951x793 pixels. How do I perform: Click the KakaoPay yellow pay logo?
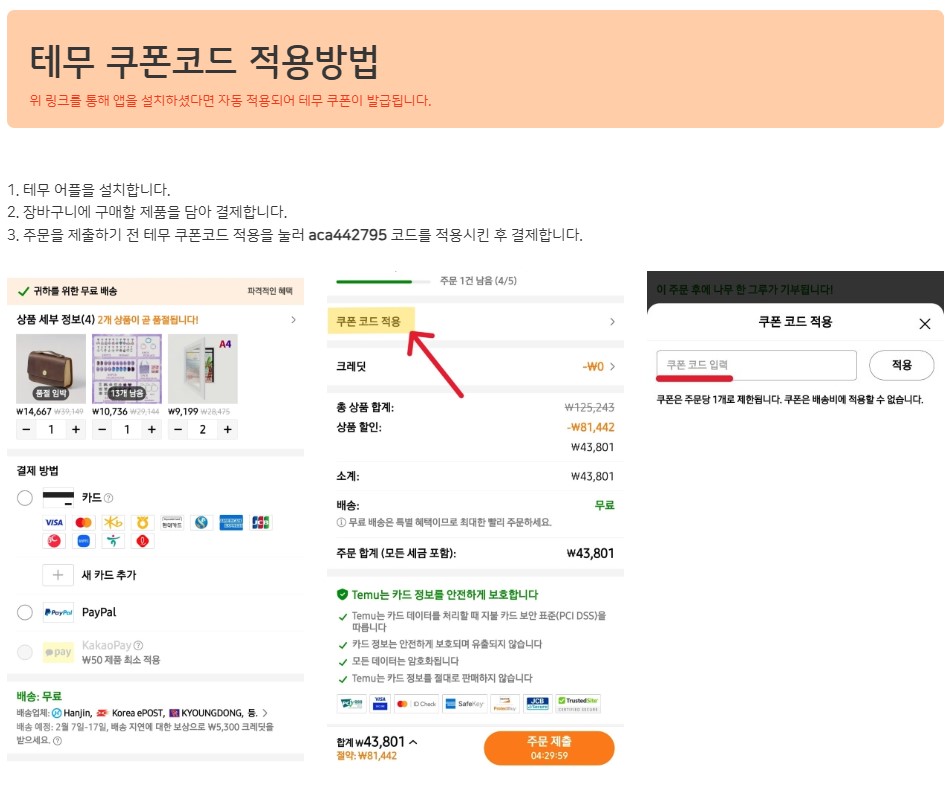(x=58, y=652)
